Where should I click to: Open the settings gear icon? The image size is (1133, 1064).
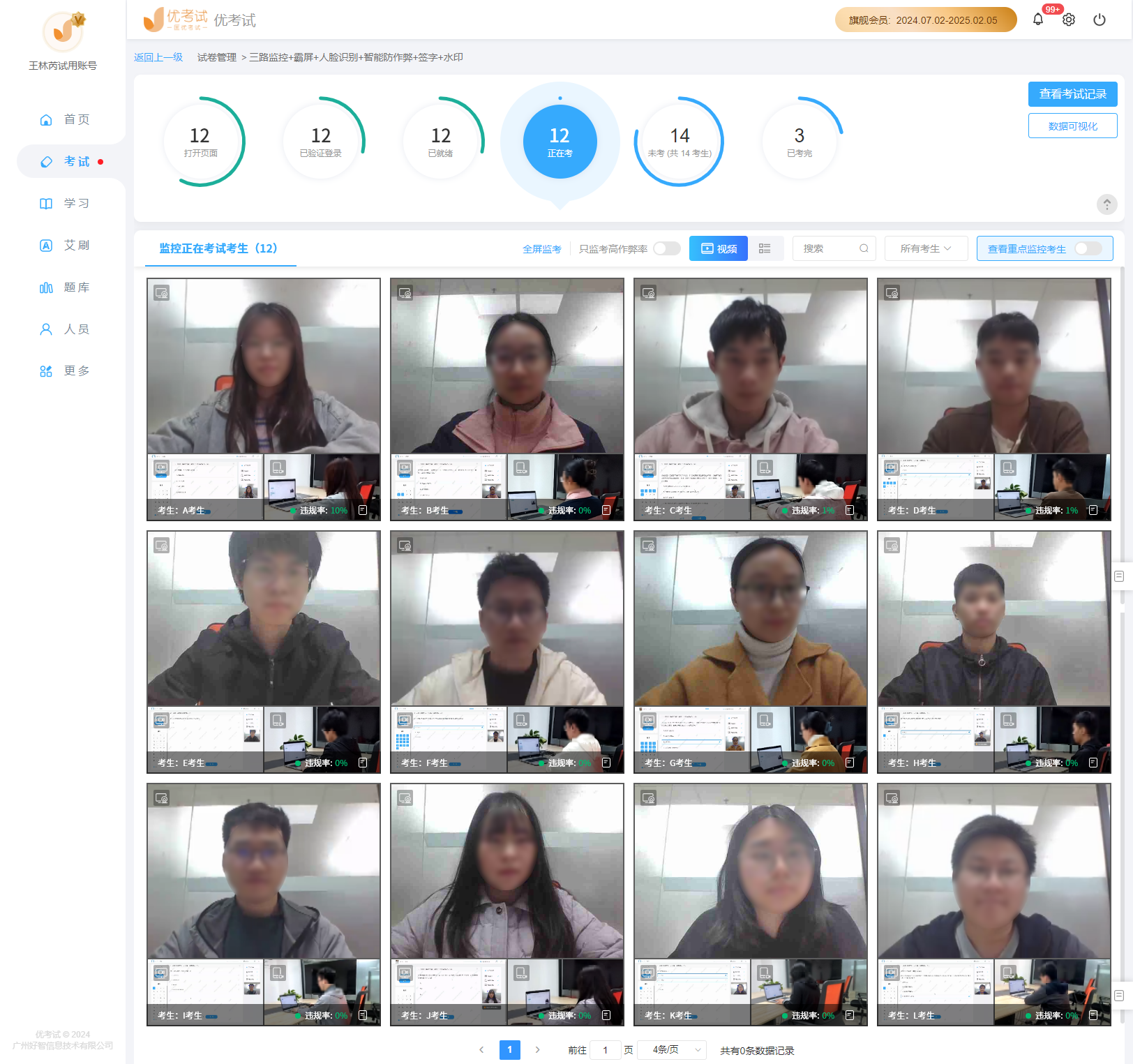[x=1068, y=20]
